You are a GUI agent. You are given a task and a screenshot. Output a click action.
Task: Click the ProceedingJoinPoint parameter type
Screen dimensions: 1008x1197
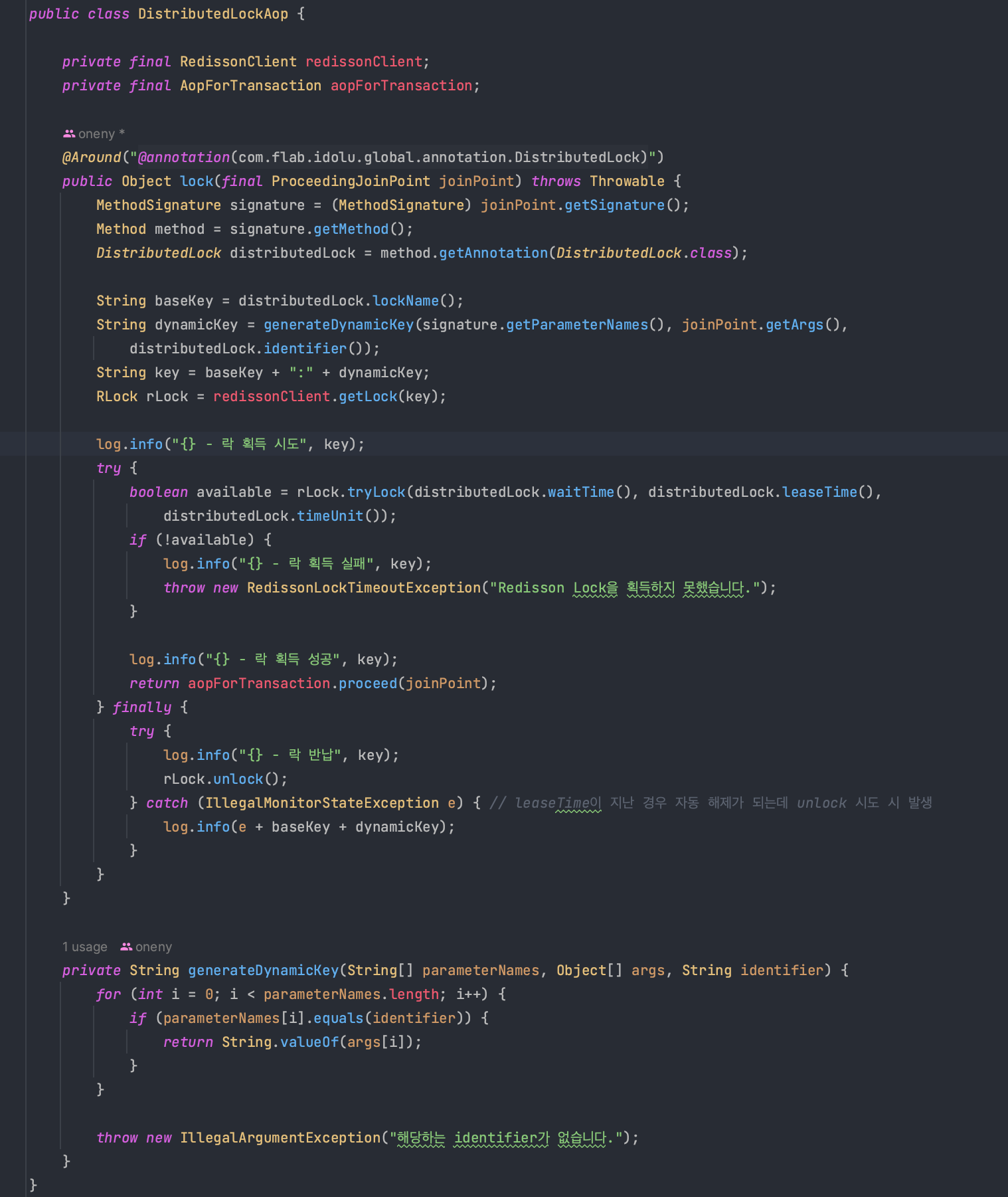[x=351, y=181]
